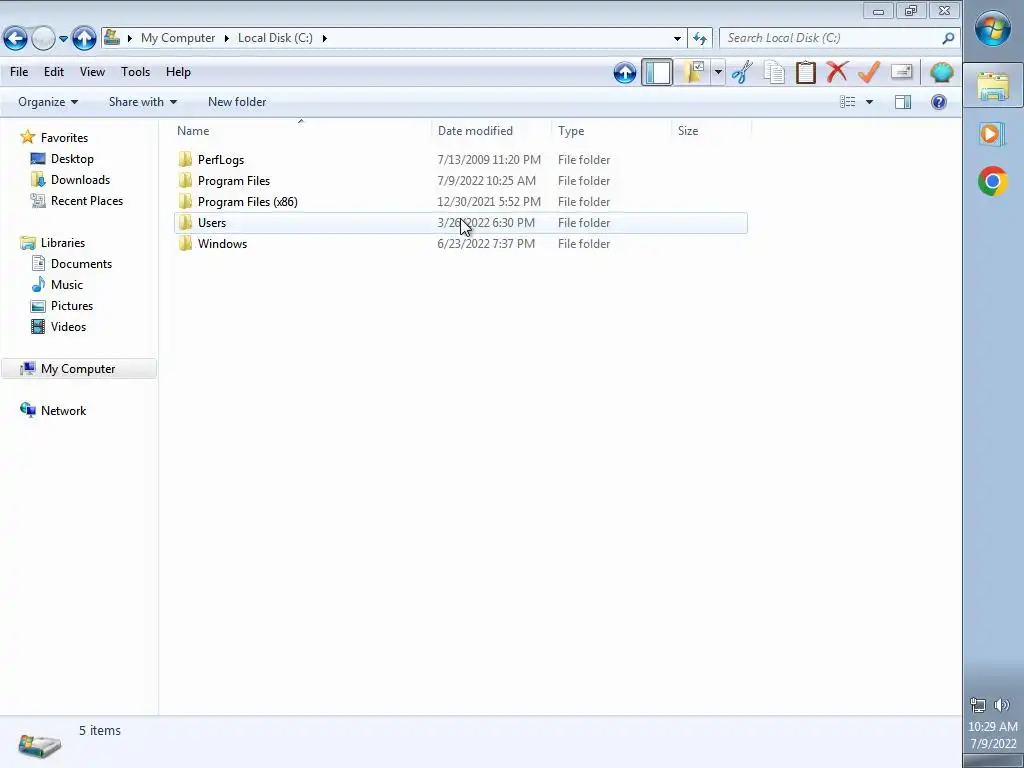1024x768 pixels.
Task: Open the Edit menu
Action: tap(54, 72)
